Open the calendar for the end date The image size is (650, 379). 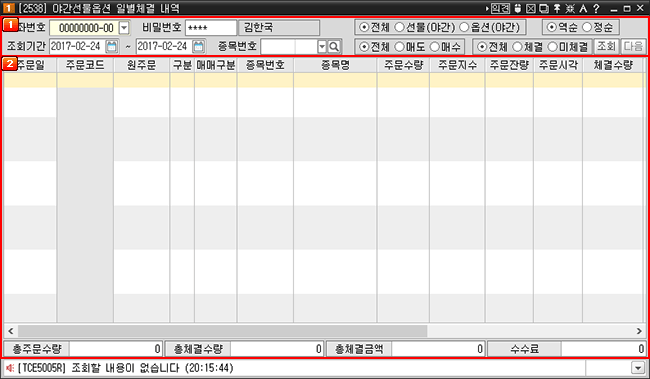tap(199, 46)
